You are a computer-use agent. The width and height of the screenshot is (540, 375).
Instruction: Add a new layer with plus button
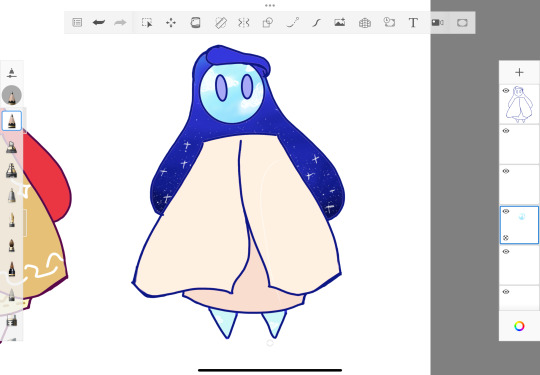[519, 72]
